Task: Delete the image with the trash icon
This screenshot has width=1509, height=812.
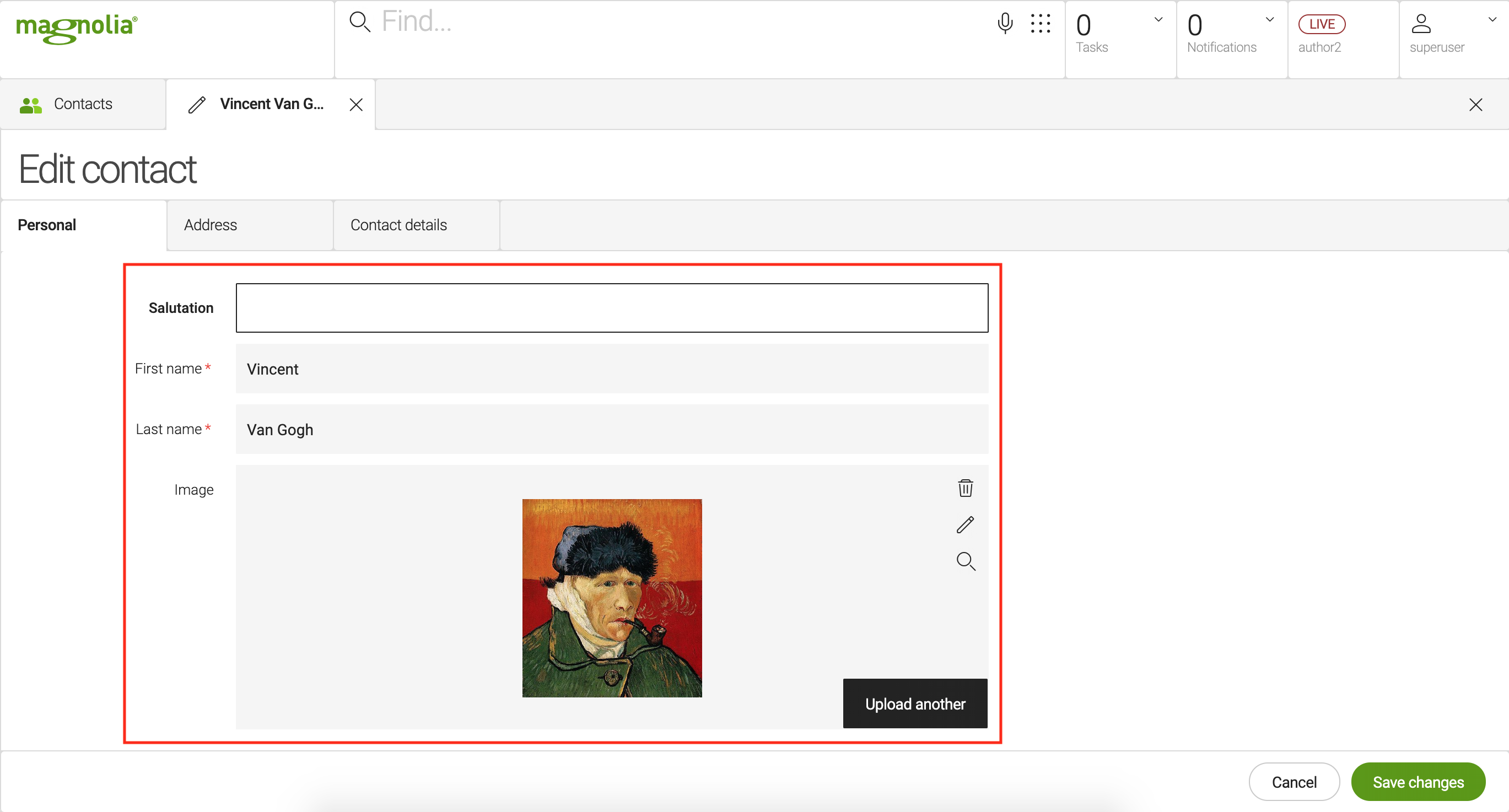Action: click(966, 488)
